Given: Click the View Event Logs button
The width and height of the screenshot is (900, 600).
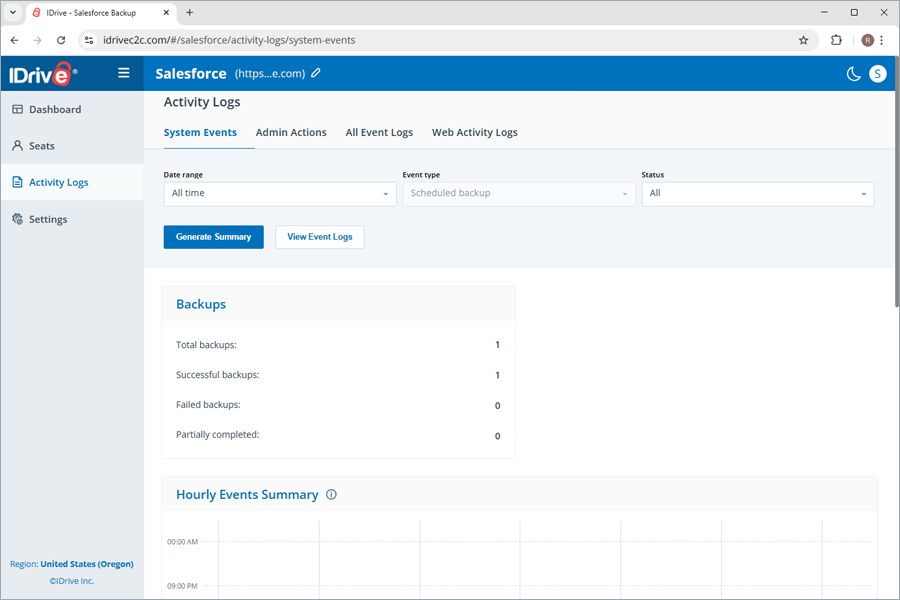Looking at the screenshot, I should 320,237.
